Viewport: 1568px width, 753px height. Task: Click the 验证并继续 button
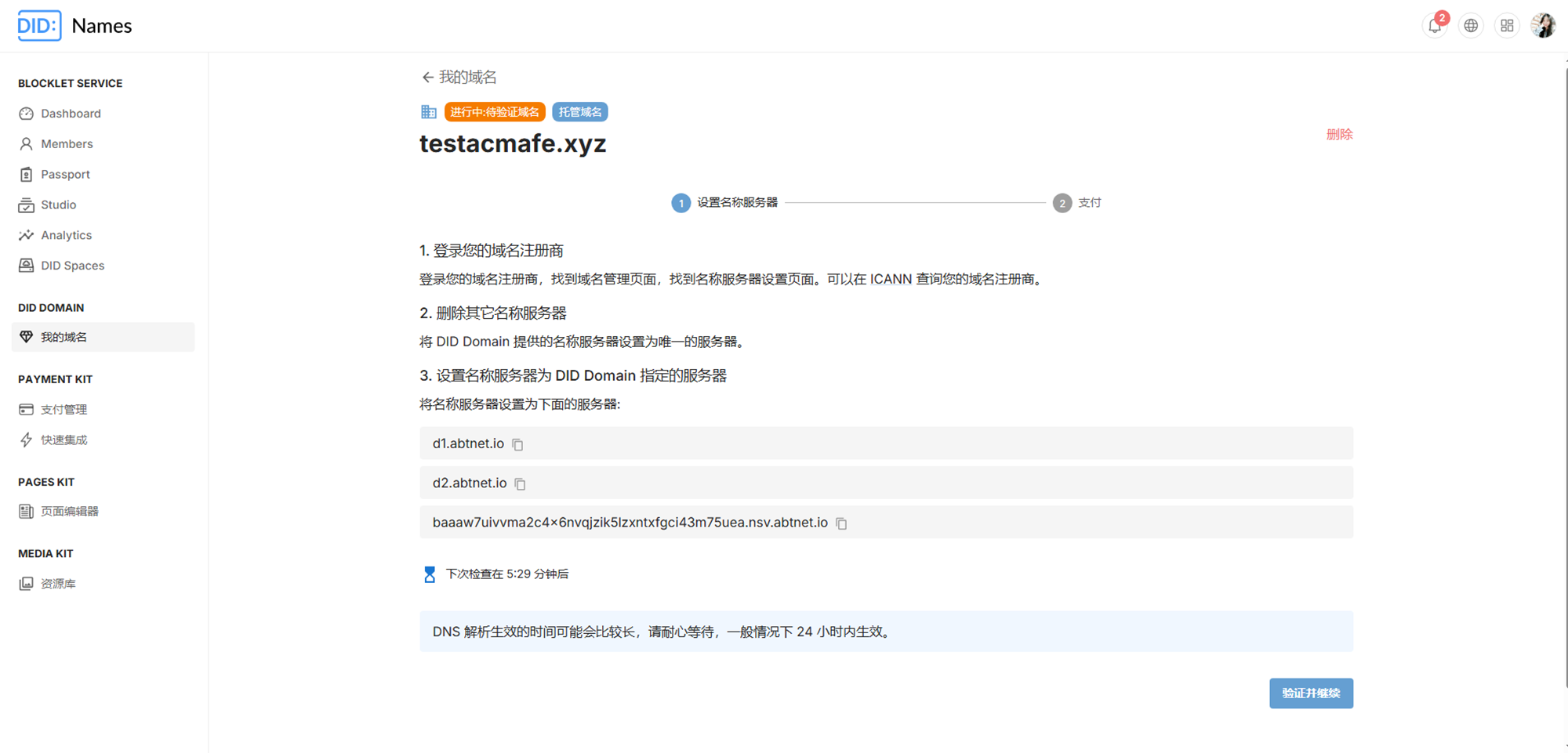(x=1311, y=693)
